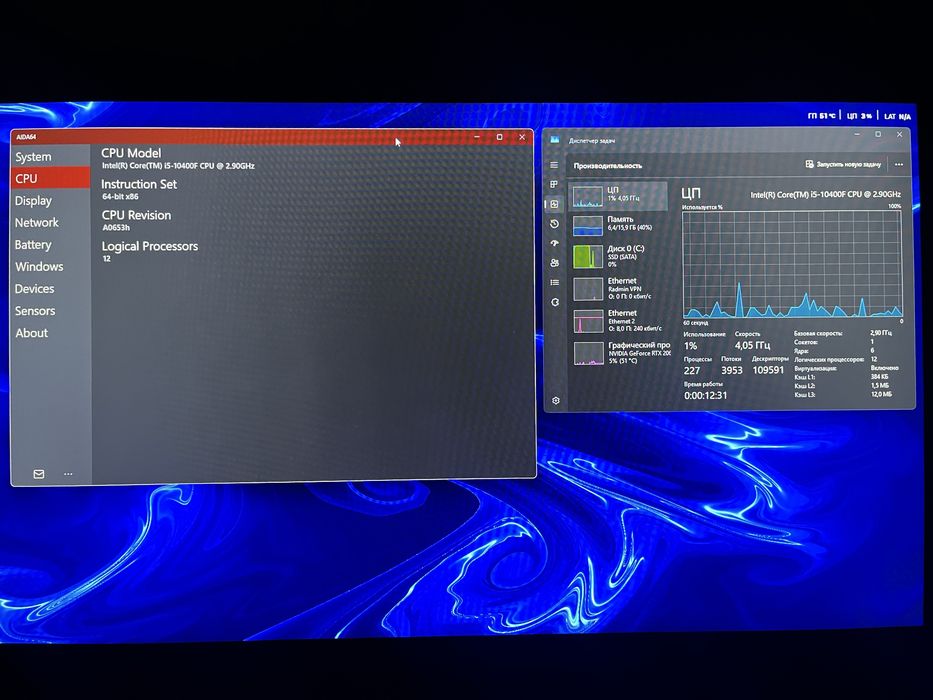Open Users page icon in Task Manager
The width and height of the screenshot is (933, 700).
(555, 262)
